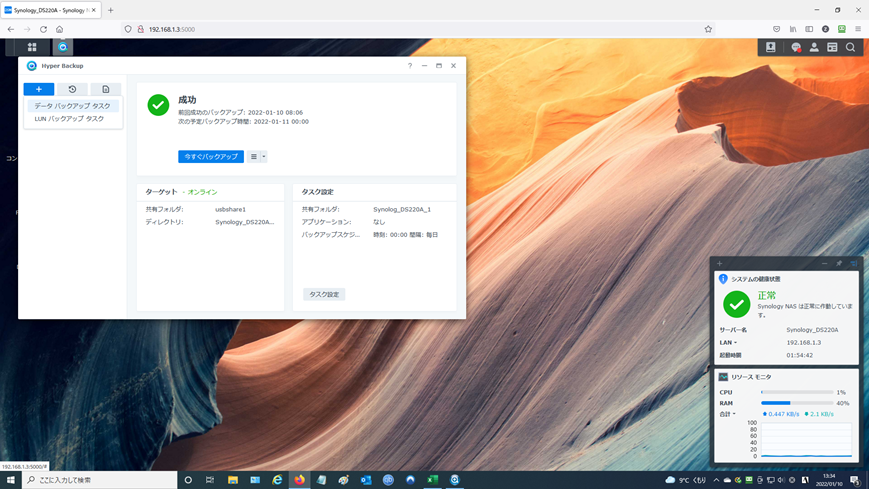This screenshot has width=869, height=489.
Task: Click the Resource Monitor widget icon
Action: click(x=723, y=377)
